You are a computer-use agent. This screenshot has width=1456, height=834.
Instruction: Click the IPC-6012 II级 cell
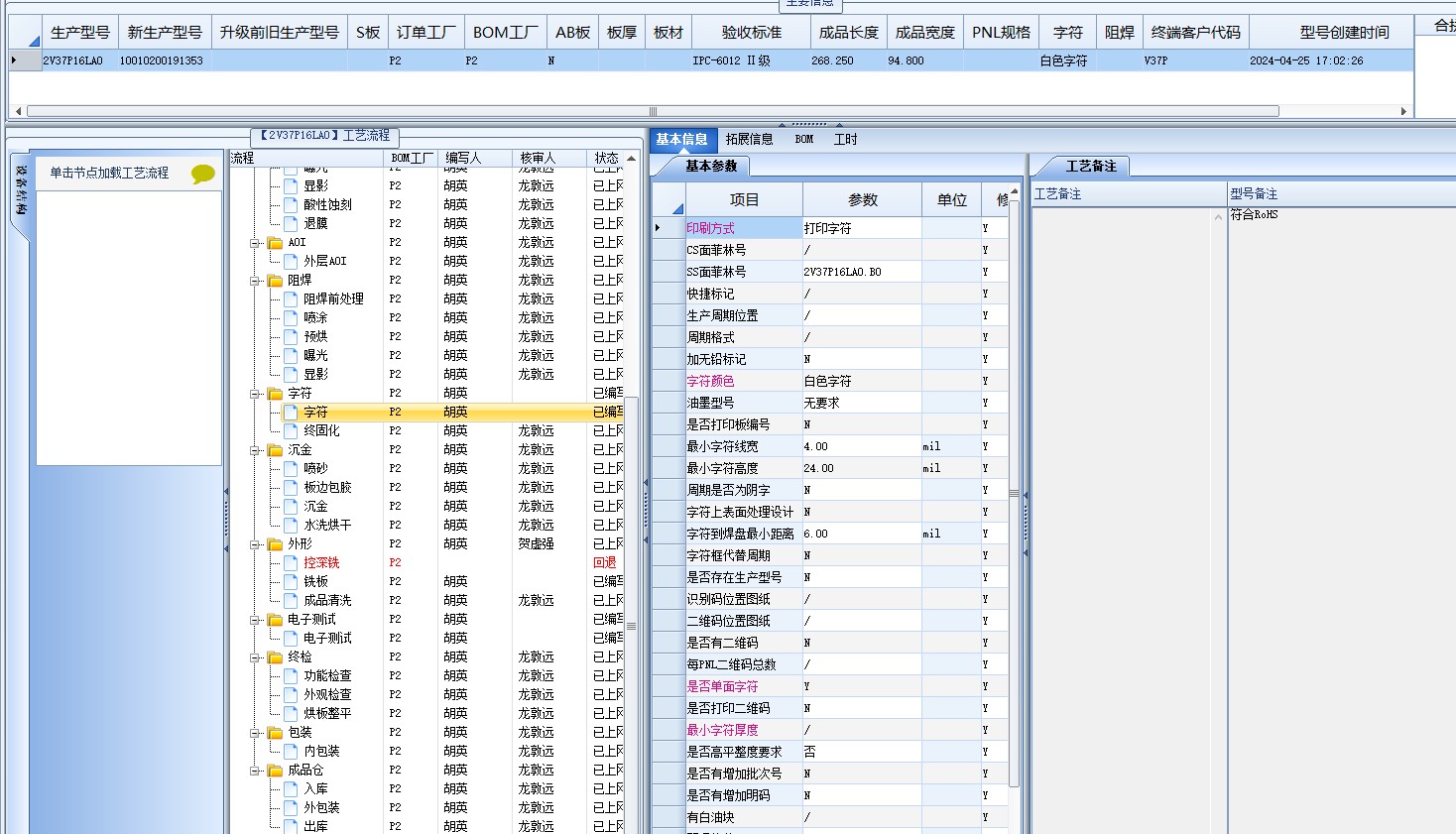(752, 60)
